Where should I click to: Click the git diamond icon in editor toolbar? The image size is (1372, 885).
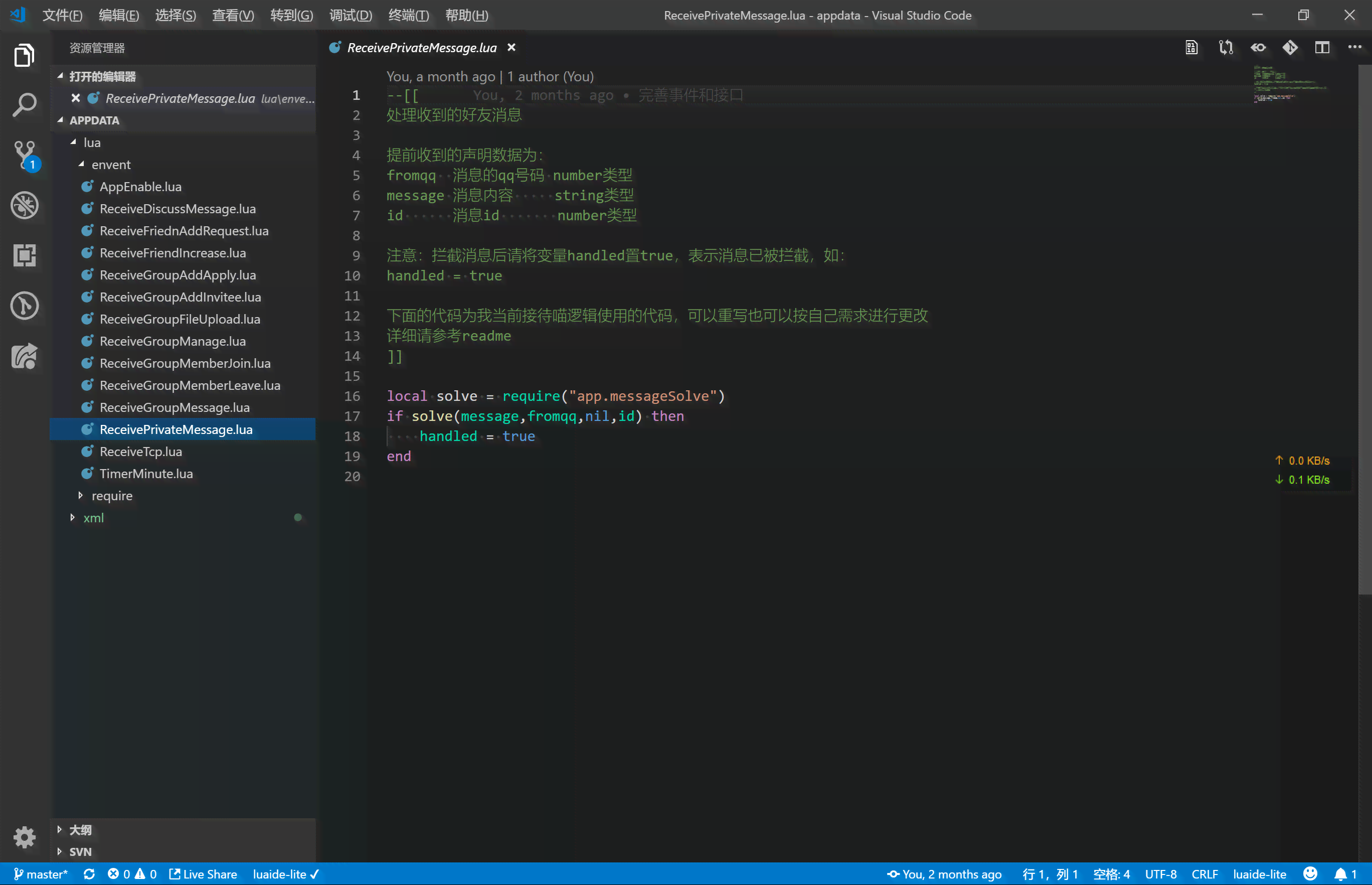1290,48
